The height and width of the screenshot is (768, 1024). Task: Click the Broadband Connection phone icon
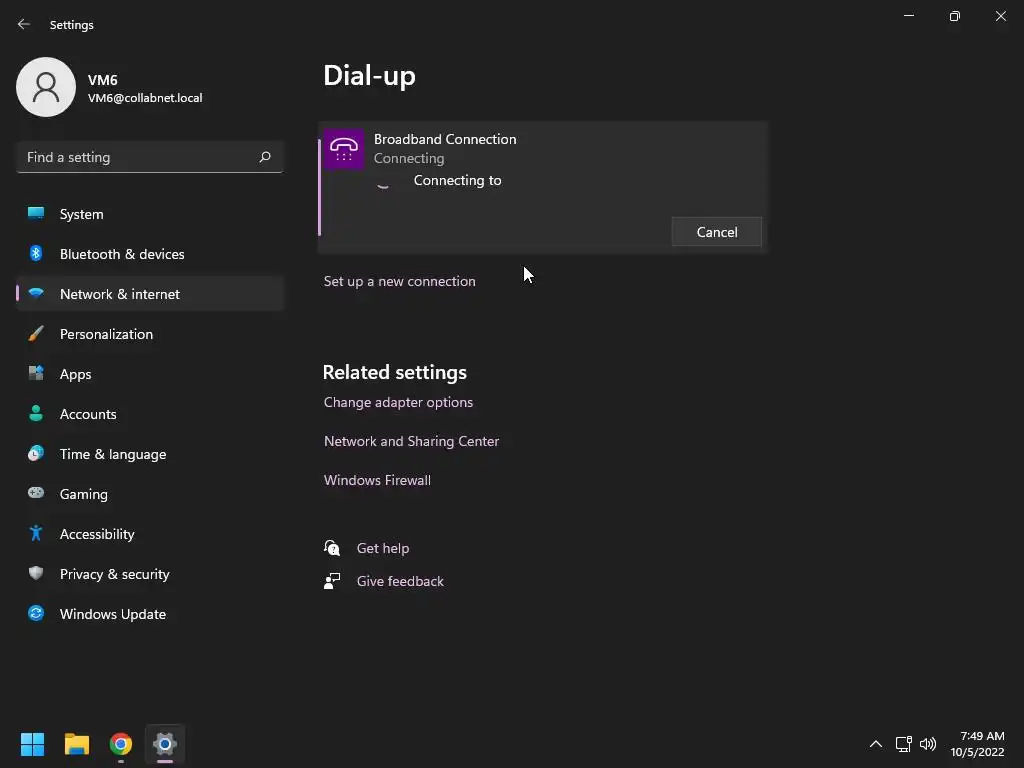(344, 149)
